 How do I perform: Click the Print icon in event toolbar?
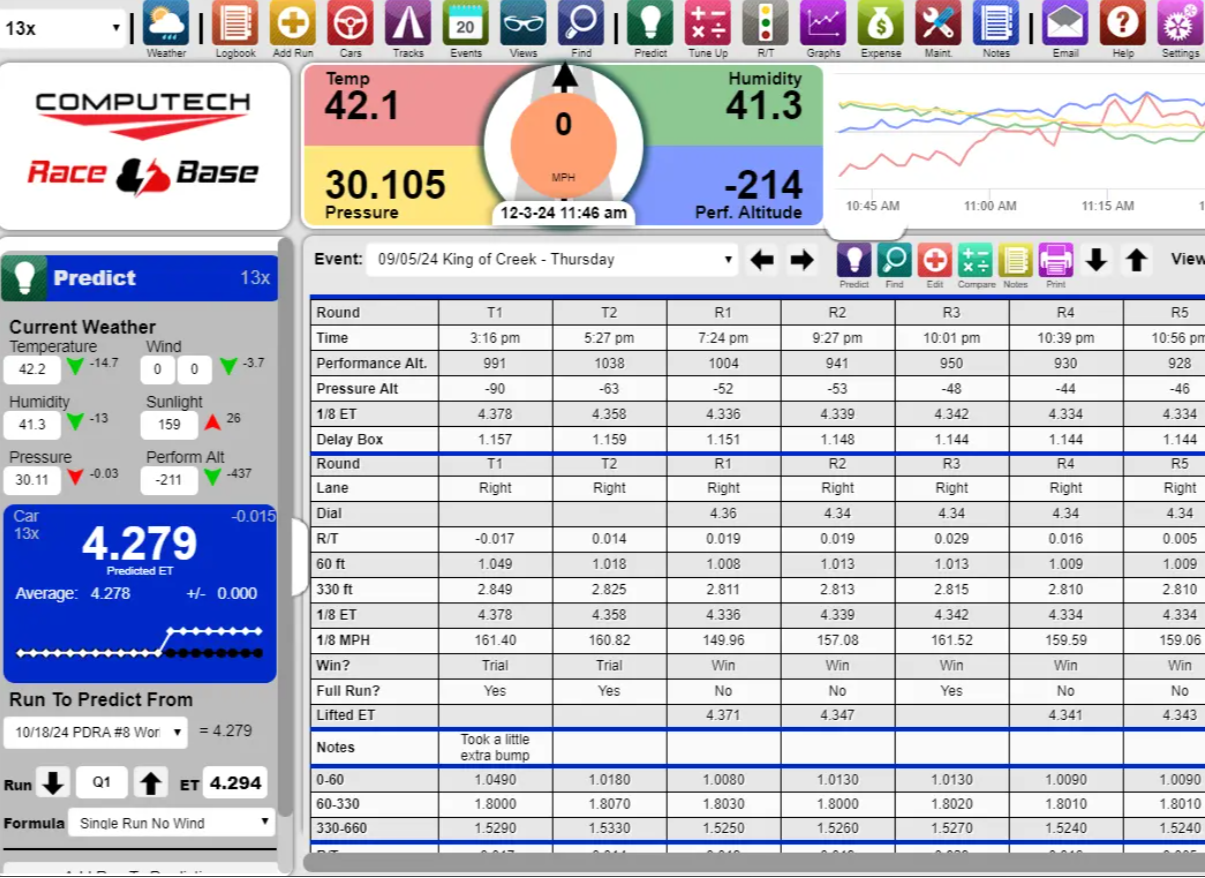click(1055, 261)
